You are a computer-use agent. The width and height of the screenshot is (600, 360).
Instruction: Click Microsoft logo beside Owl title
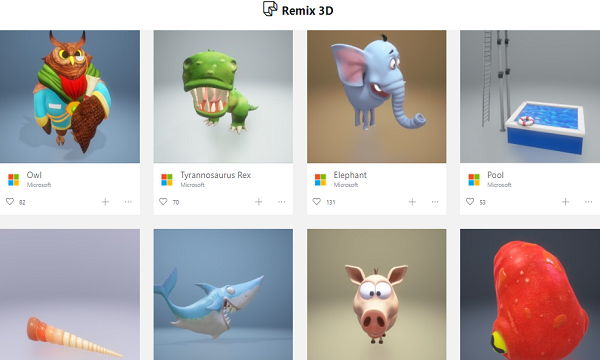pyautogui.click(x=13, y=179)
